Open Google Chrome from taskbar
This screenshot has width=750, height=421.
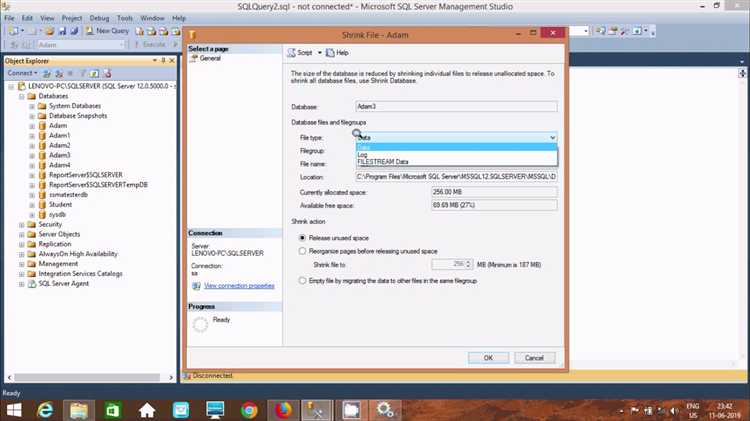click(x=249, y=410)
